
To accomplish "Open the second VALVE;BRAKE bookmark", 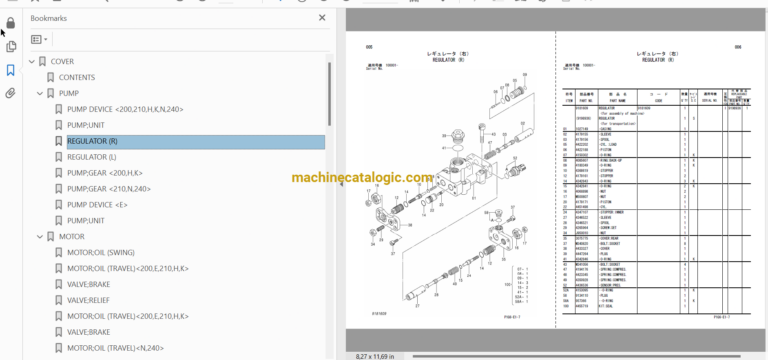I will click(x=89, y=332).
